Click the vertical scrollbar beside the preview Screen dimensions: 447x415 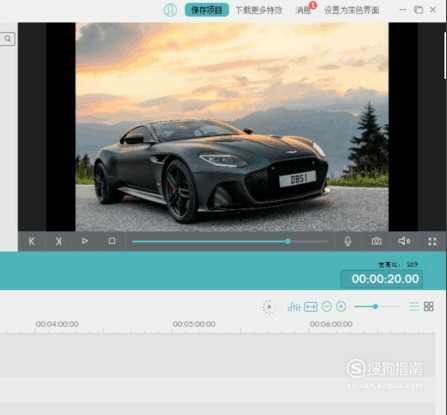point(445,56)
